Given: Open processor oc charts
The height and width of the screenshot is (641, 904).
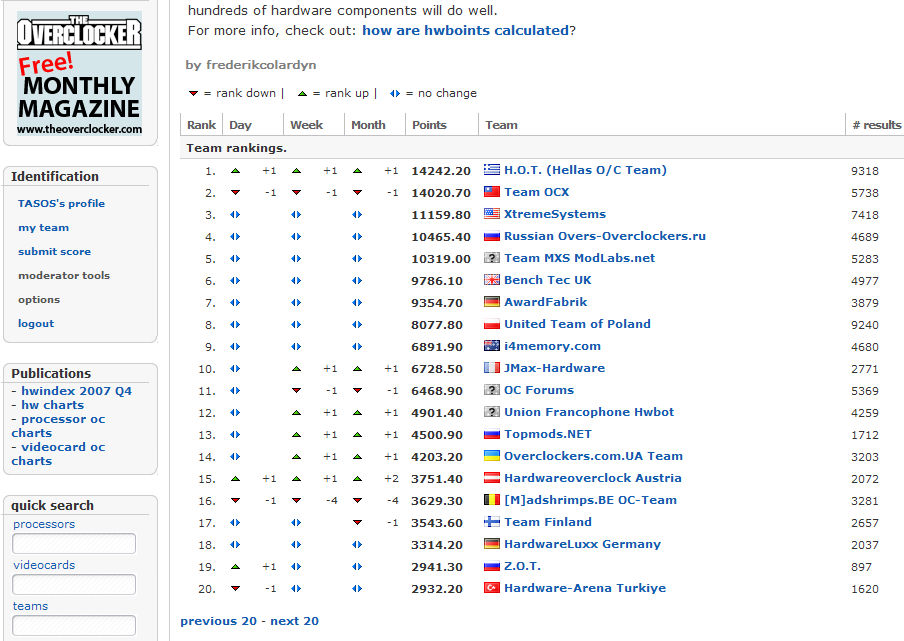Looking at the screenshot, I should pos(58,426).
